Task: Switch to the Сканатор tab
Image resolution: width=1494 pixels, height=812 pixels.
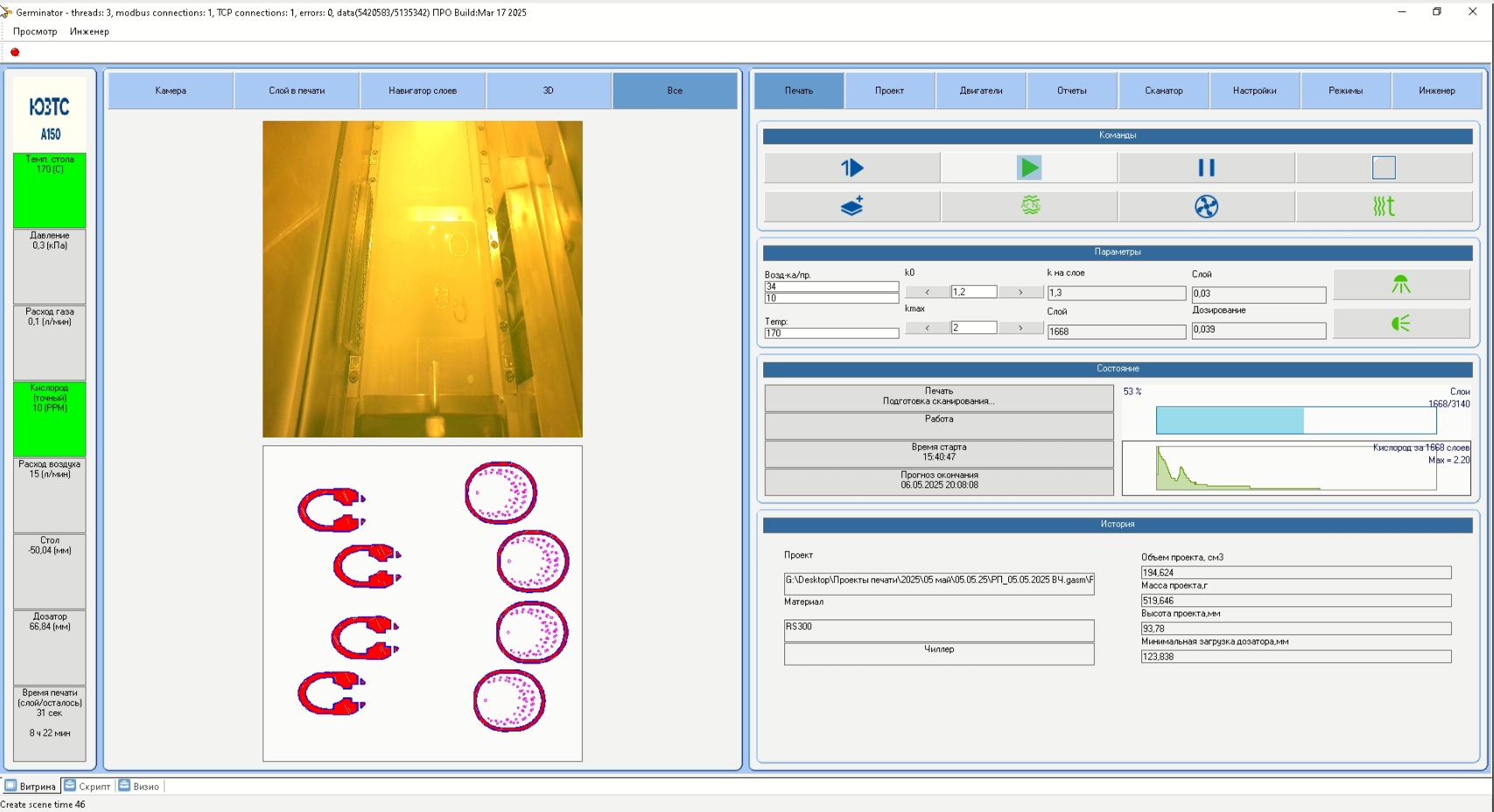Action: pyautogui.click(x=1163, y=91)
